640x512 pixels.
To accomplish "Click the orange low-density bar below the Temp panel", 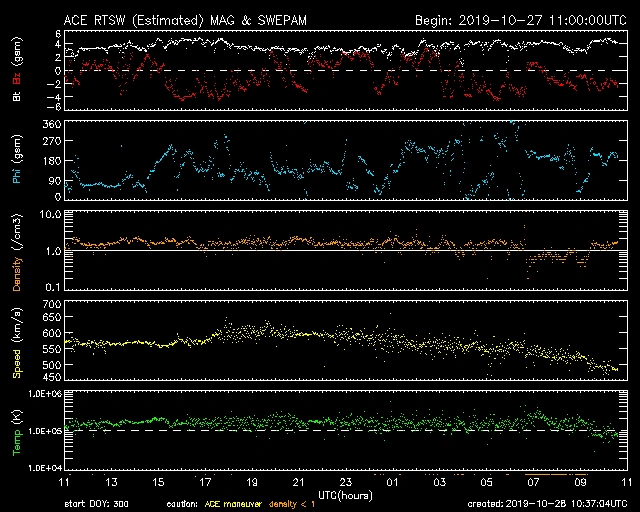I will coord(555,472).
